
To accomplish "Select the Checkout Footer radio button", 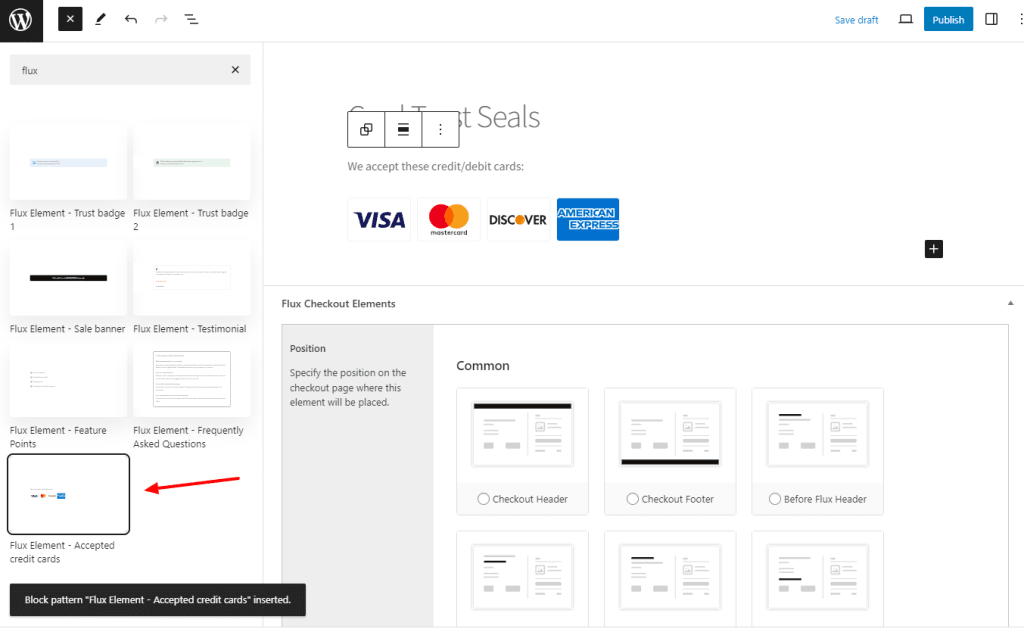I will coord(632,499).
